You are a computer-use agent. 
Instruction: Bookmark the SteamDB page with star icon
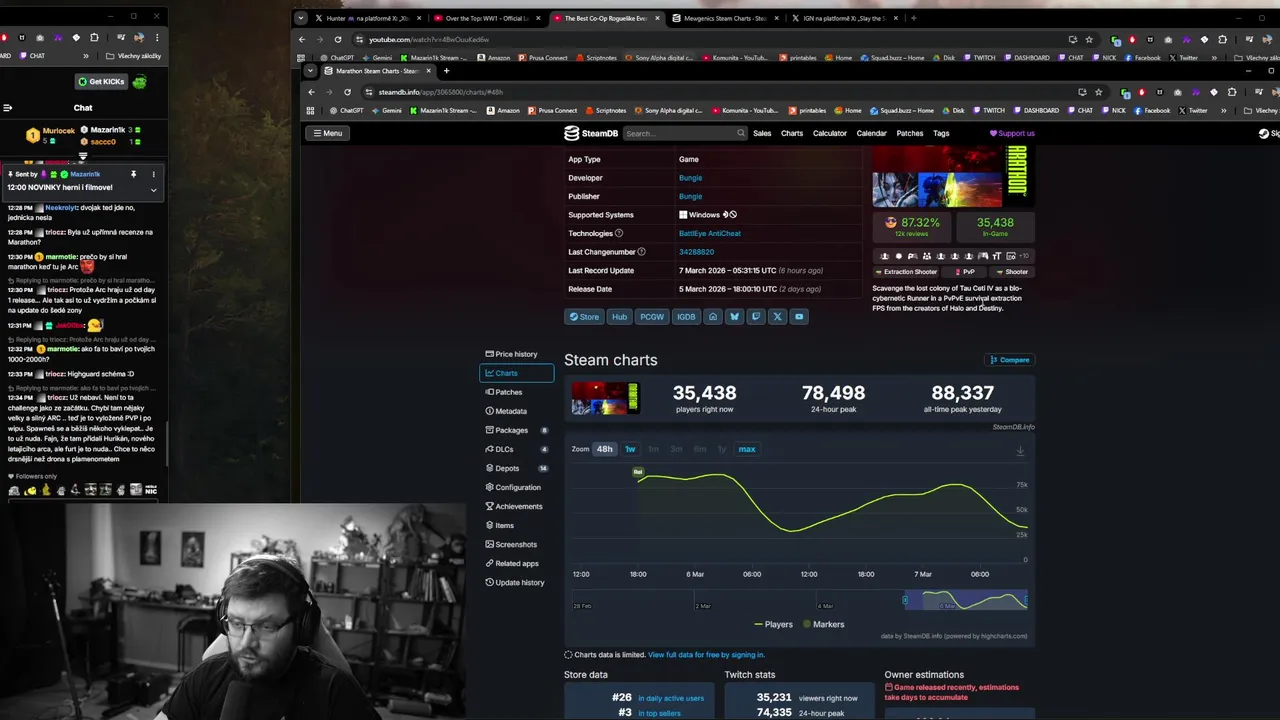(x=1098, y=92)
